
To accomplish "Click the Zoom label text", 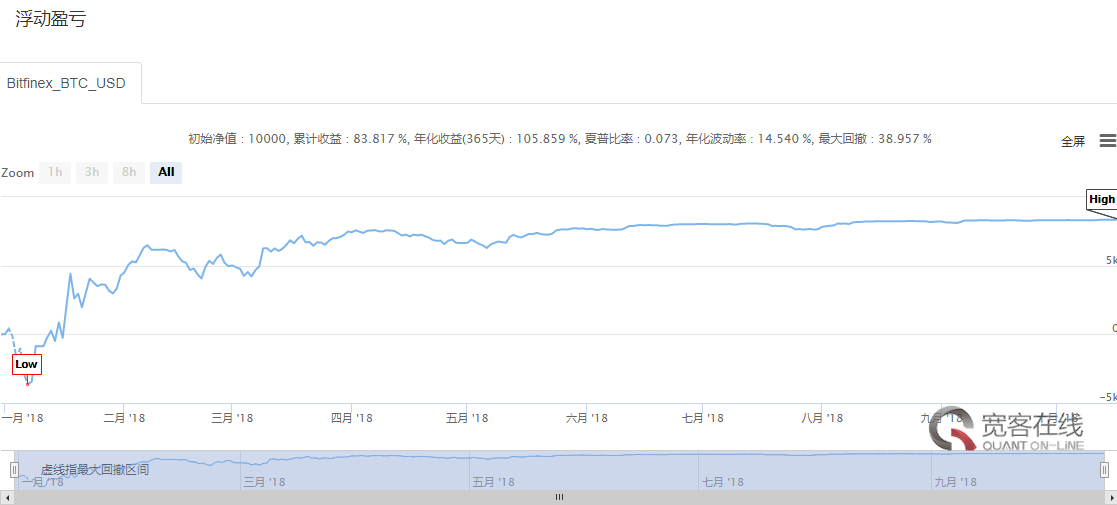I will point(18,173).
